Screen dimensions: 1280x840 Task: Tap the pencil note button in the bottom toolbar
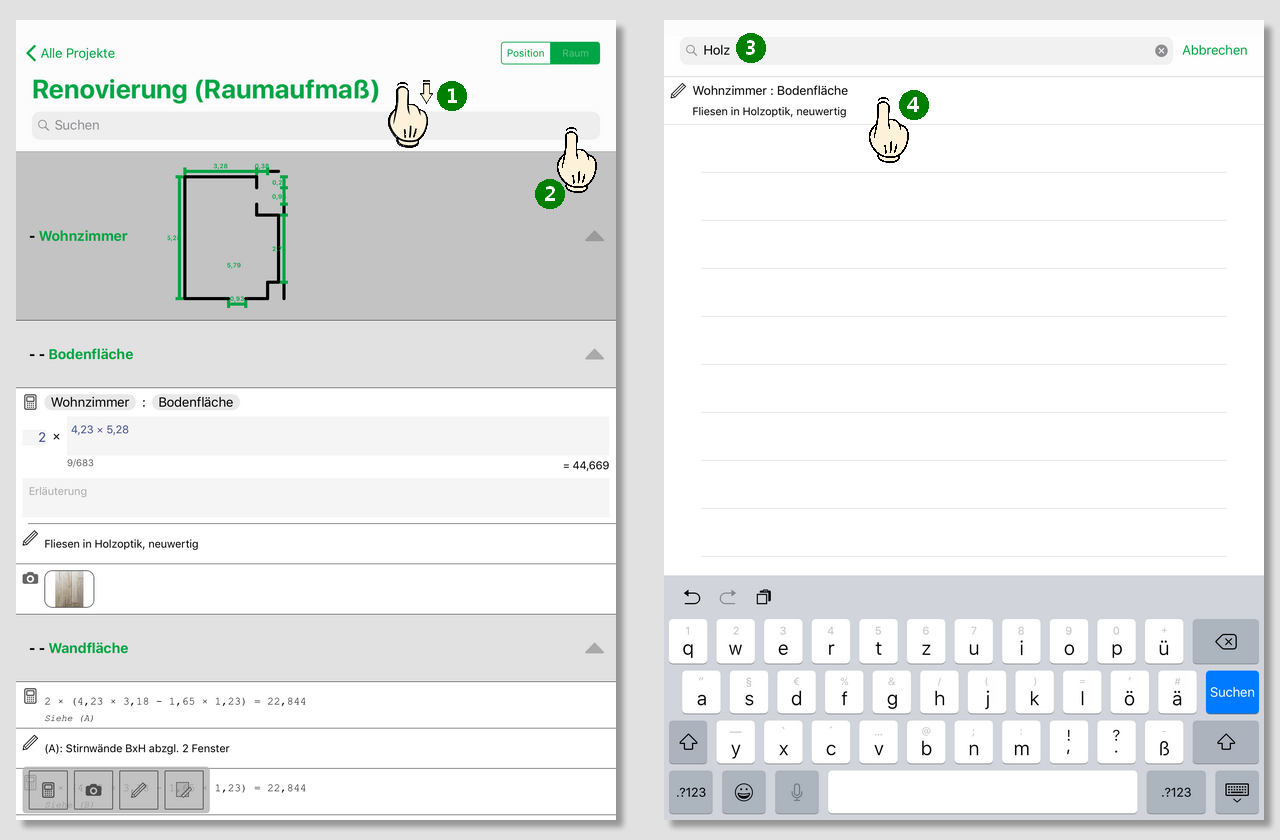coord(139,790)
